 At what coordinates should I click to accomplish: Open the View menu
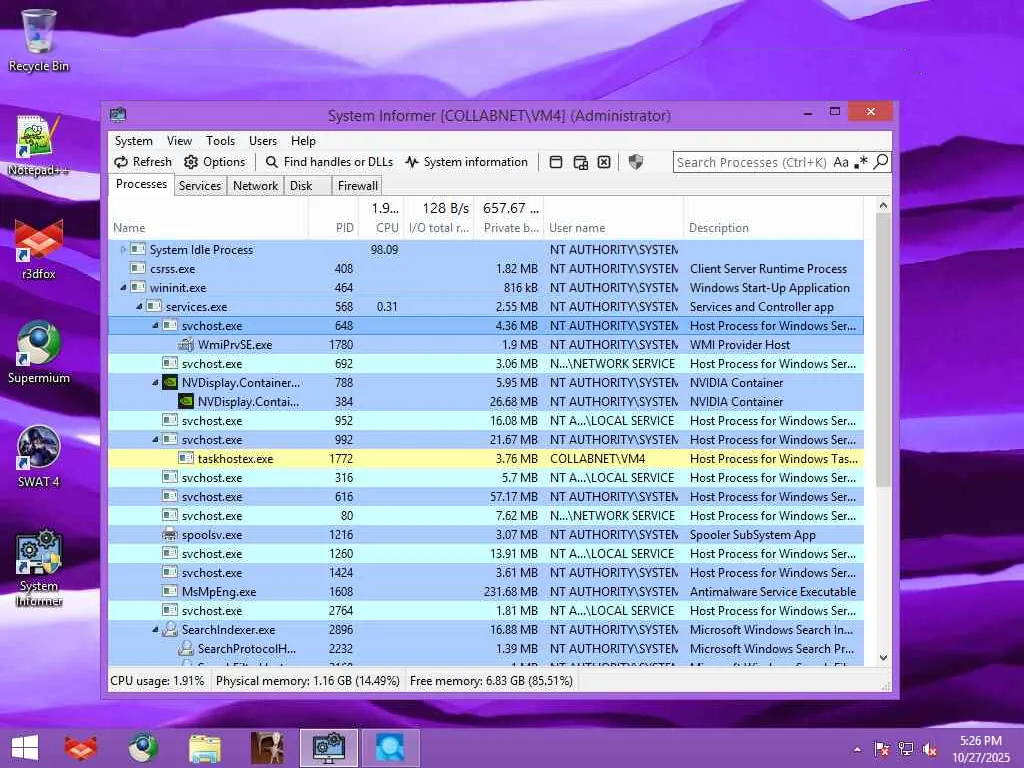click(179, 140)
